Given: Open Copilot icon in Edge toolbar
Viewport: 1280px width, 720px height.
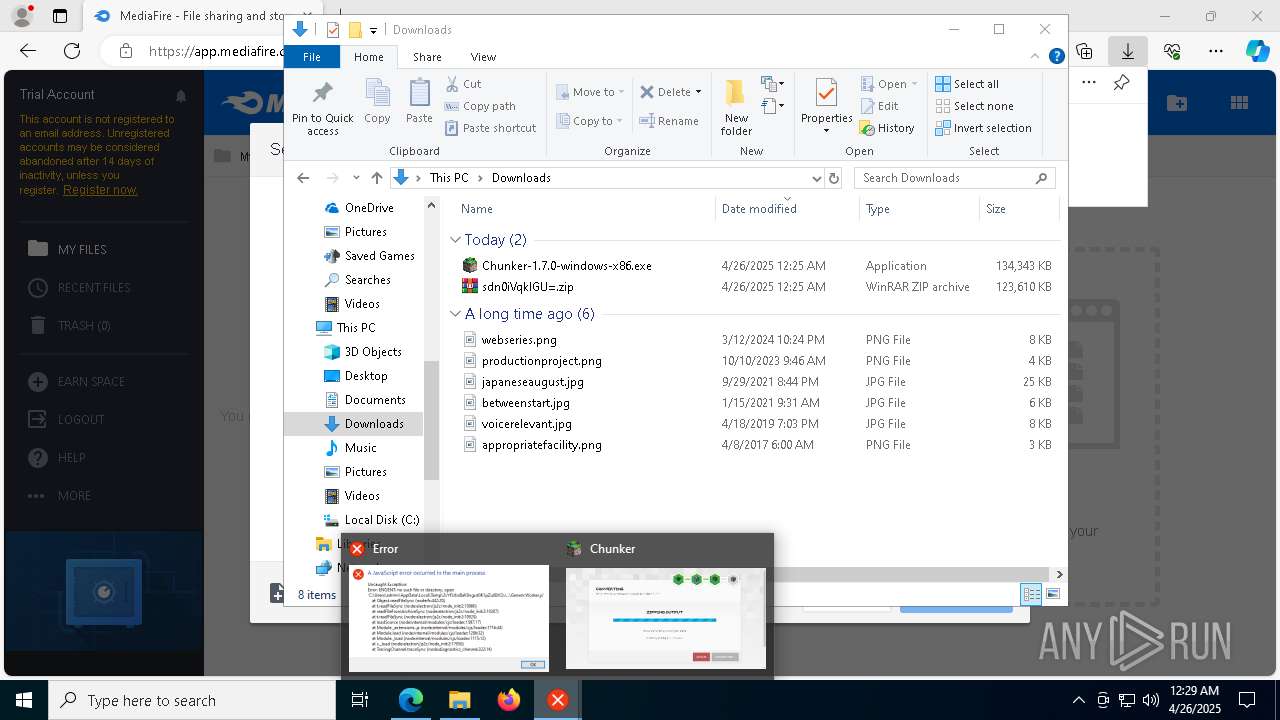Looking at the screenshot, I should click(1257, 50).
